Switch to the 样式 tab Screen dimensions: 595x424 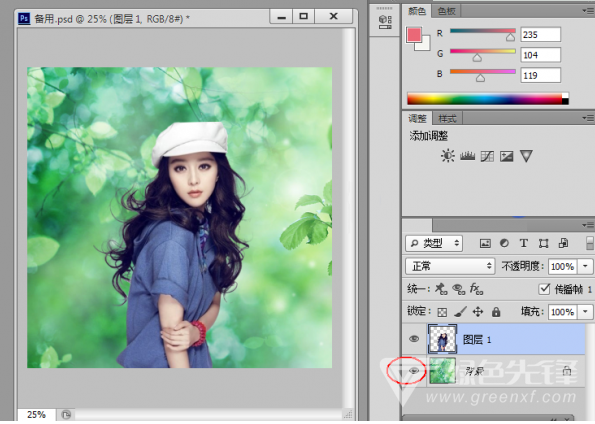point(447,119)
